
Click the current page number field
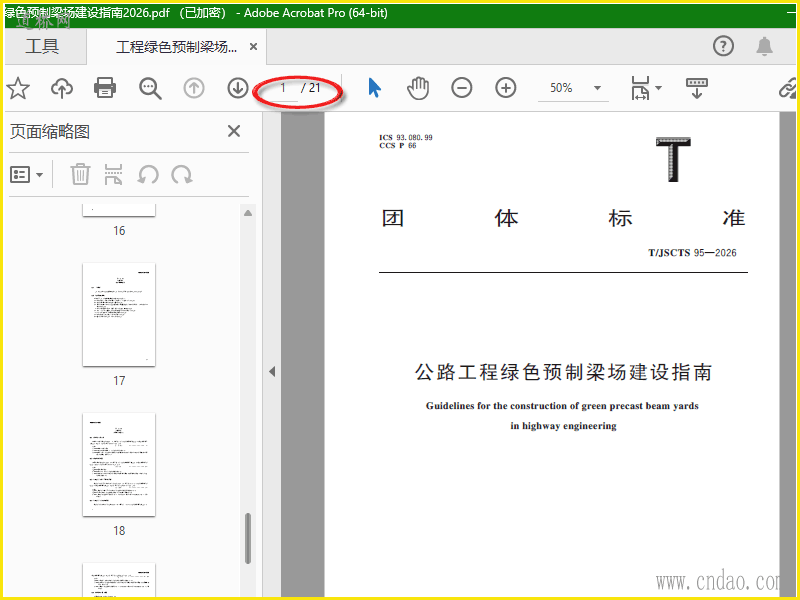click(x=282, y=88)
